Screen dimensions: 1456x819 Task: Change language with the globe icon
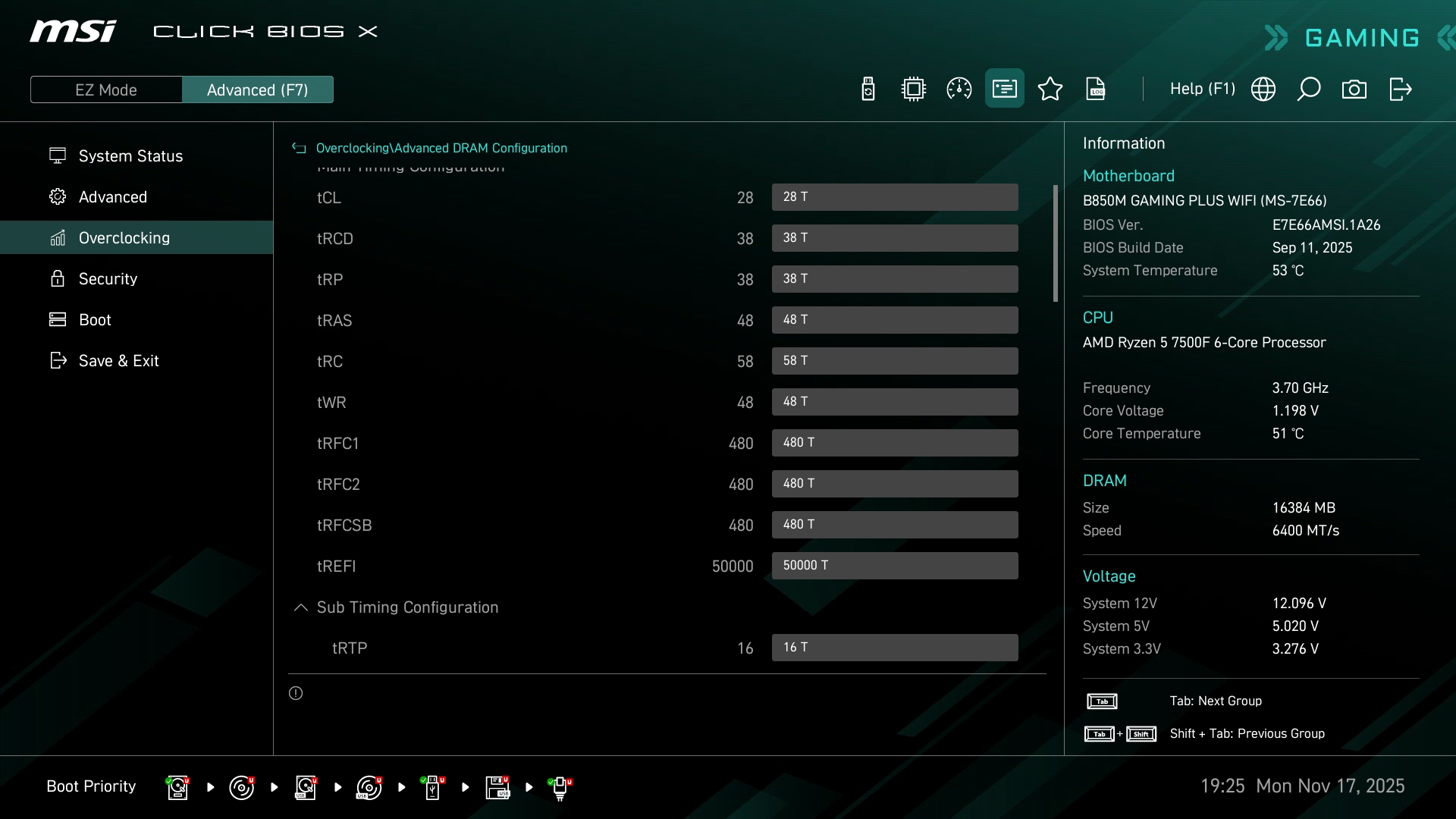coord(1263,89)
